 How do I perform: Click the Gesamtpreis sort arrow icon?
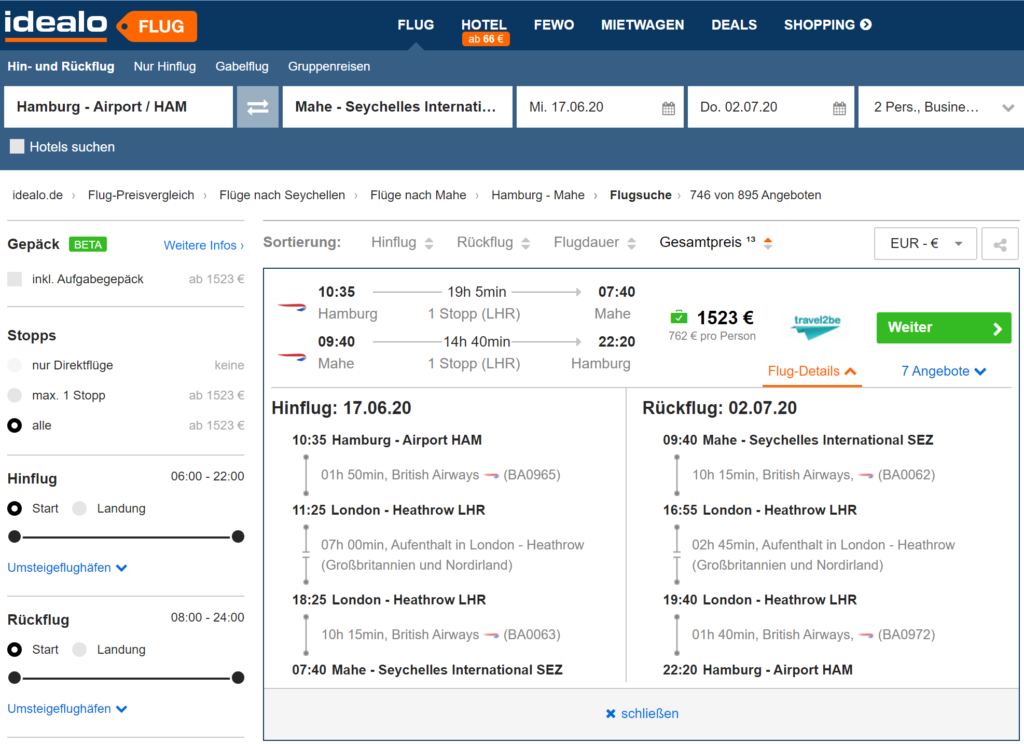pos(768,243)
